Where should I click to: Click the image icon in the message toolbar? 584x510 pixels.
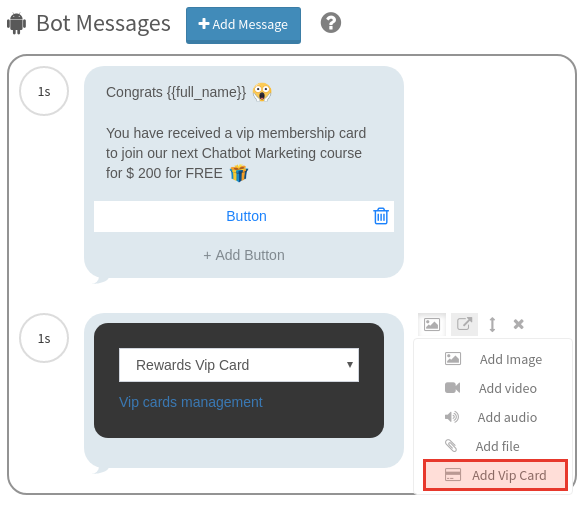click(432, 324)
